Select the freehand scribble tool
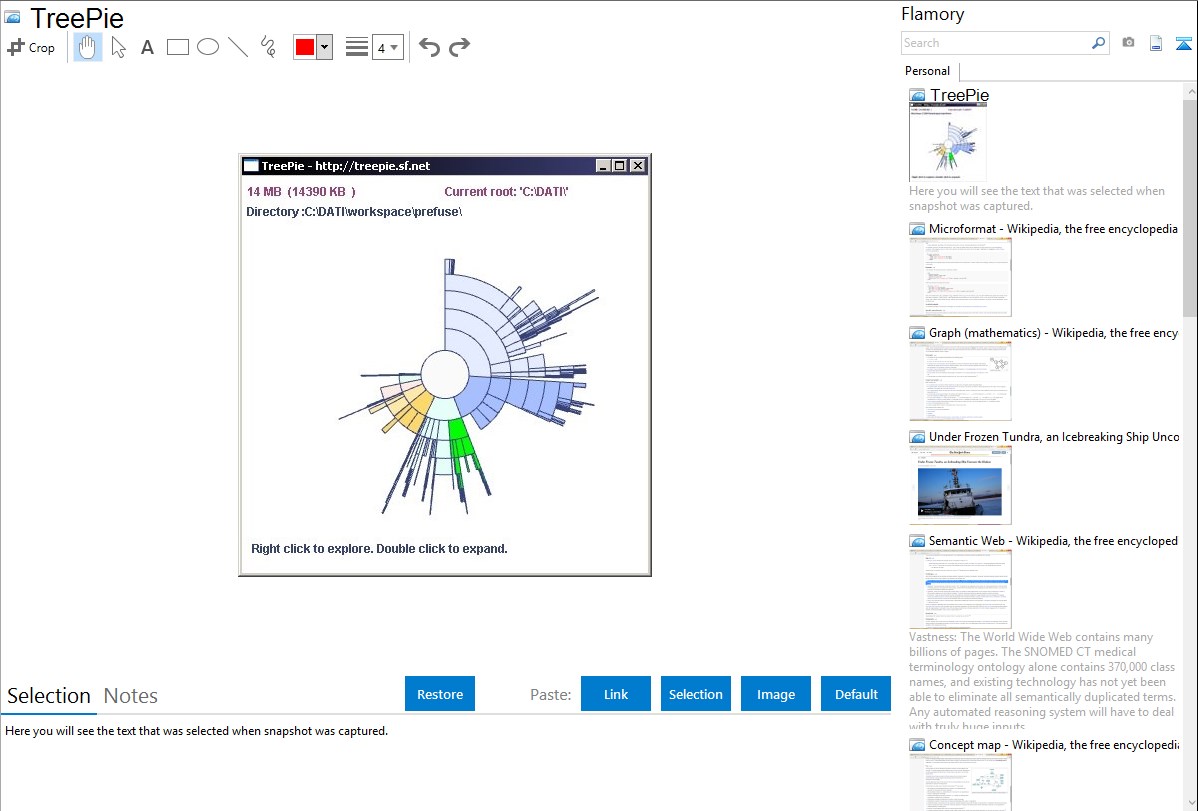Image resolution: width=1198 pixels, height=811 pixels. point(268,47)
